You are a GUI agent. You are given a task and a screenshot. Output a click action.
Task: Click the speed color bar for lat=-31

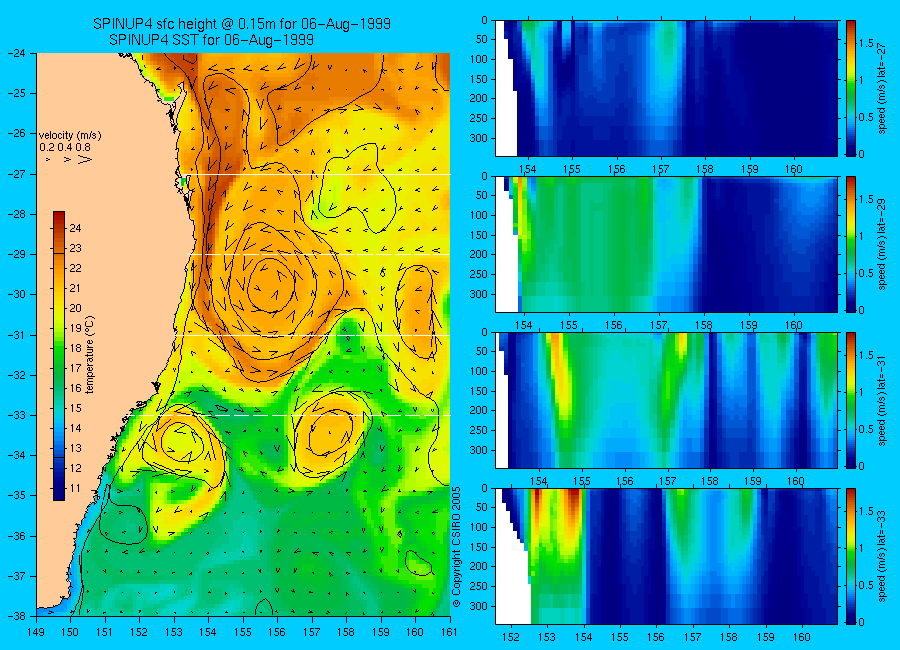[851, 400]
